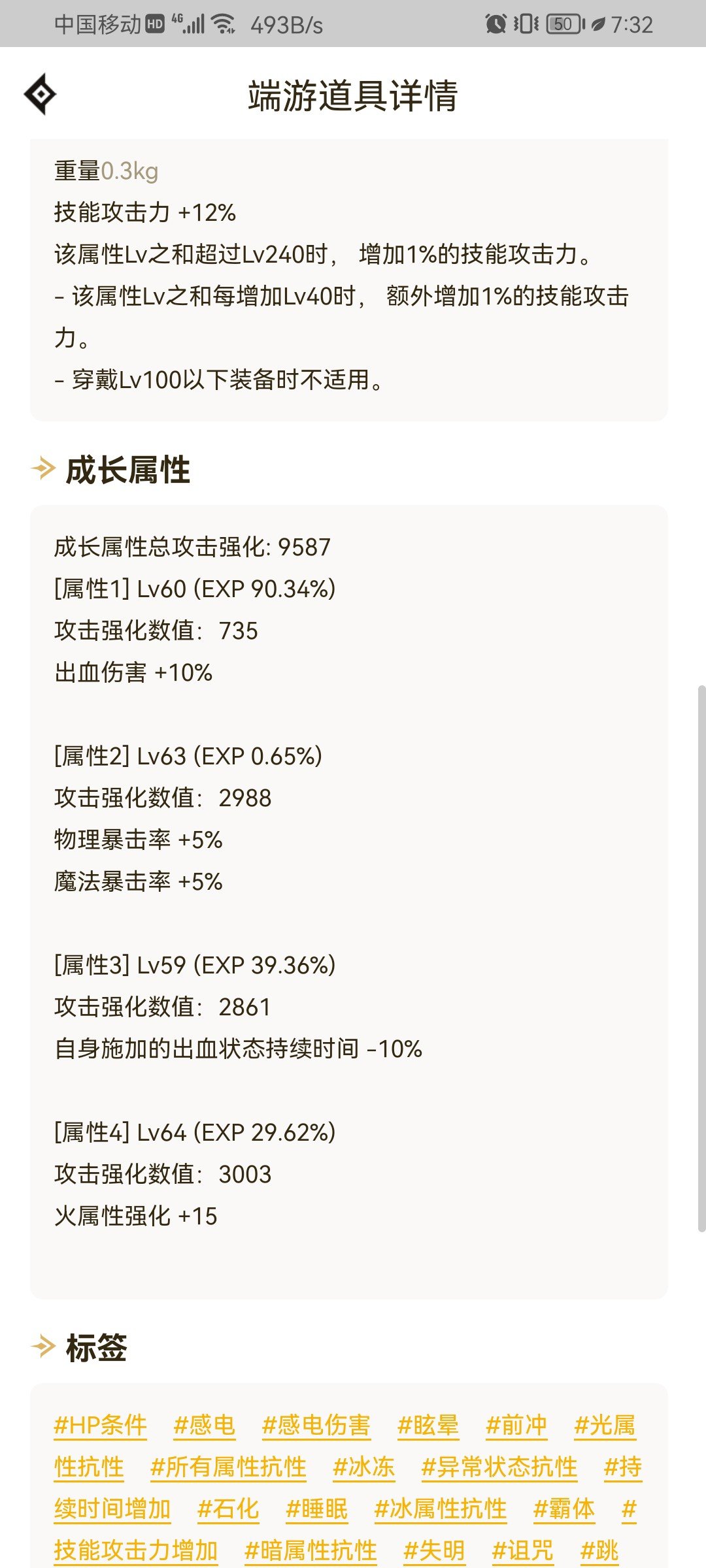Select the #前冲 tag
Screen dimensions: 706x1568
click(x=516, y=1426)
